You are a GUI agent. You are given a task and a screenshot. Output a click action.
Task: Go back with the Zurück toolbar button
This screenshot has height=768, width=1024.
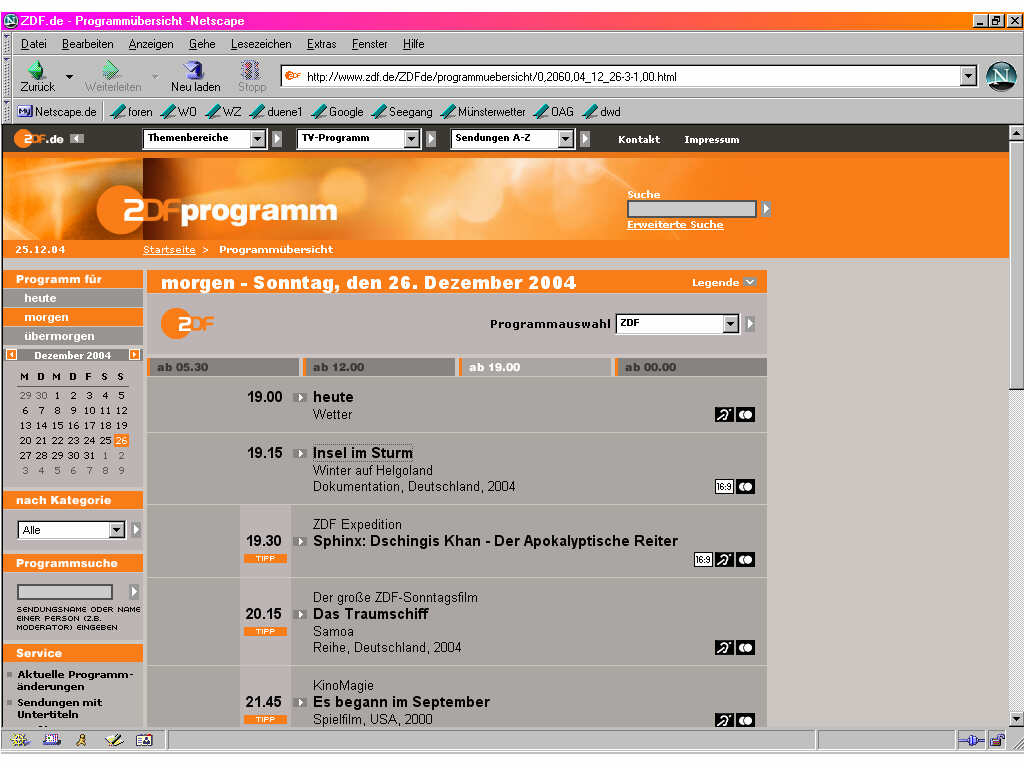pyautogui.click(x=37, y=76)
